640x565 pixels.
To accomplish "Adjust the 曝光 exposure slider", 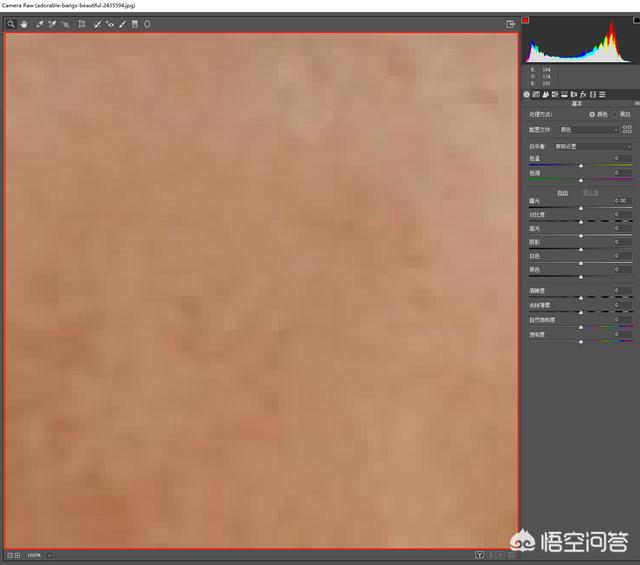I will (580, 208).
